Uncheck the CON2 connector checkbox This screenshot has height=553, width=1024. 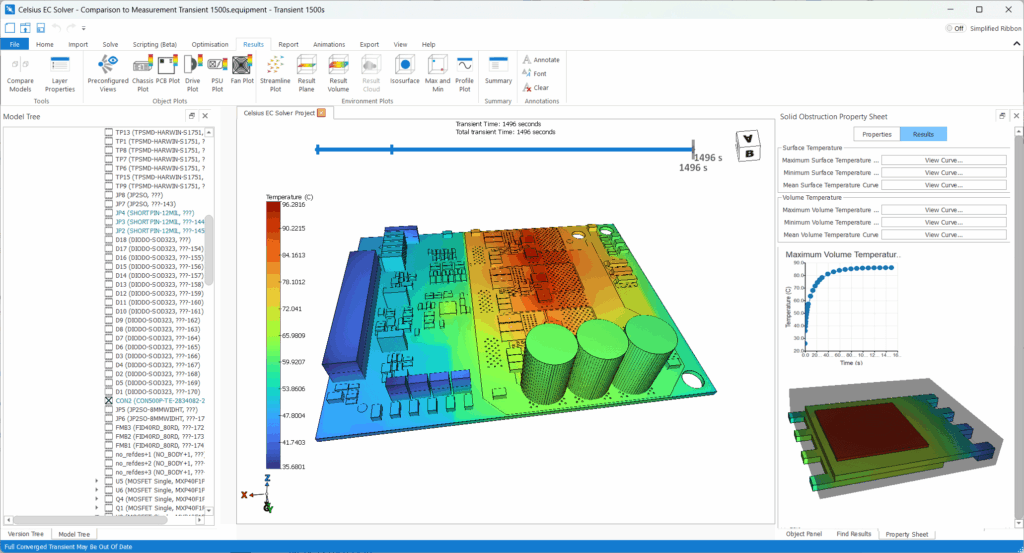(x=109, y=400)
